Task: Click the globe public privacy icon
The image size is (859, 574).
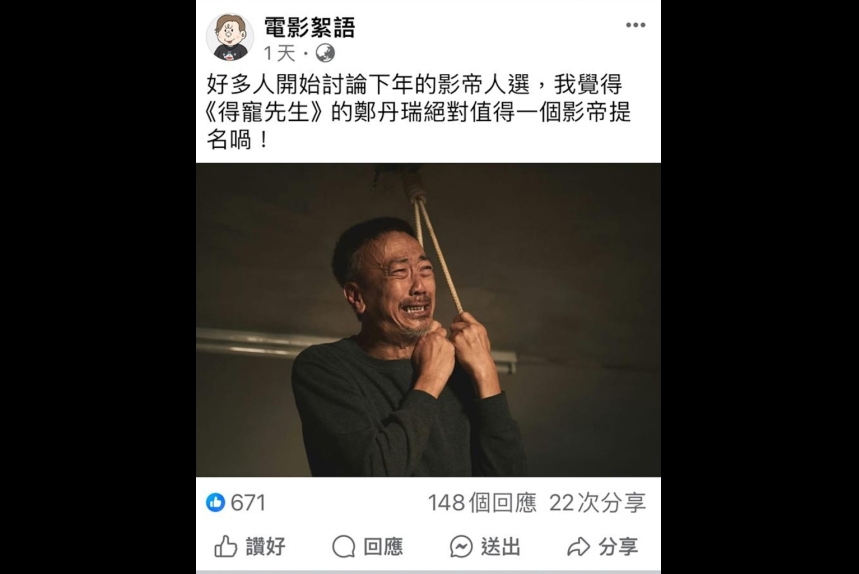Action: pyautogui.click(x=325, y=53)
